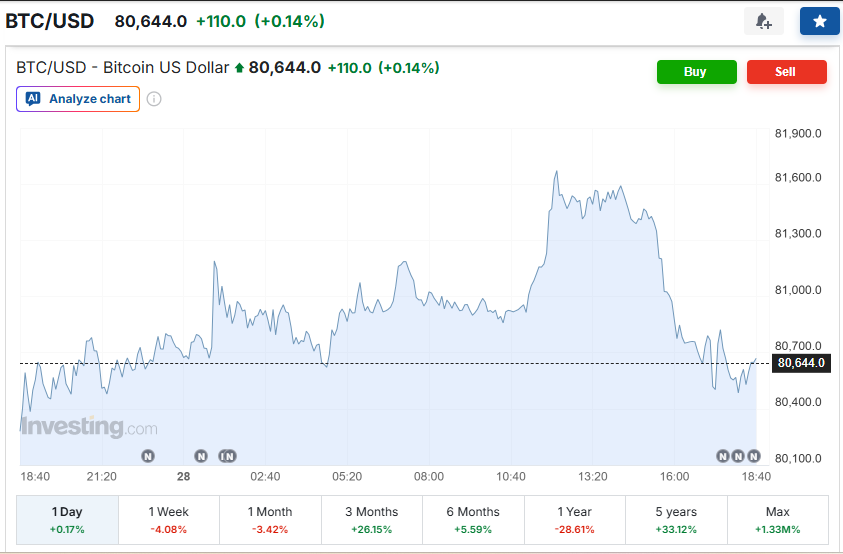Click the (+0.14%) value in the chart title row

(409, 68)
